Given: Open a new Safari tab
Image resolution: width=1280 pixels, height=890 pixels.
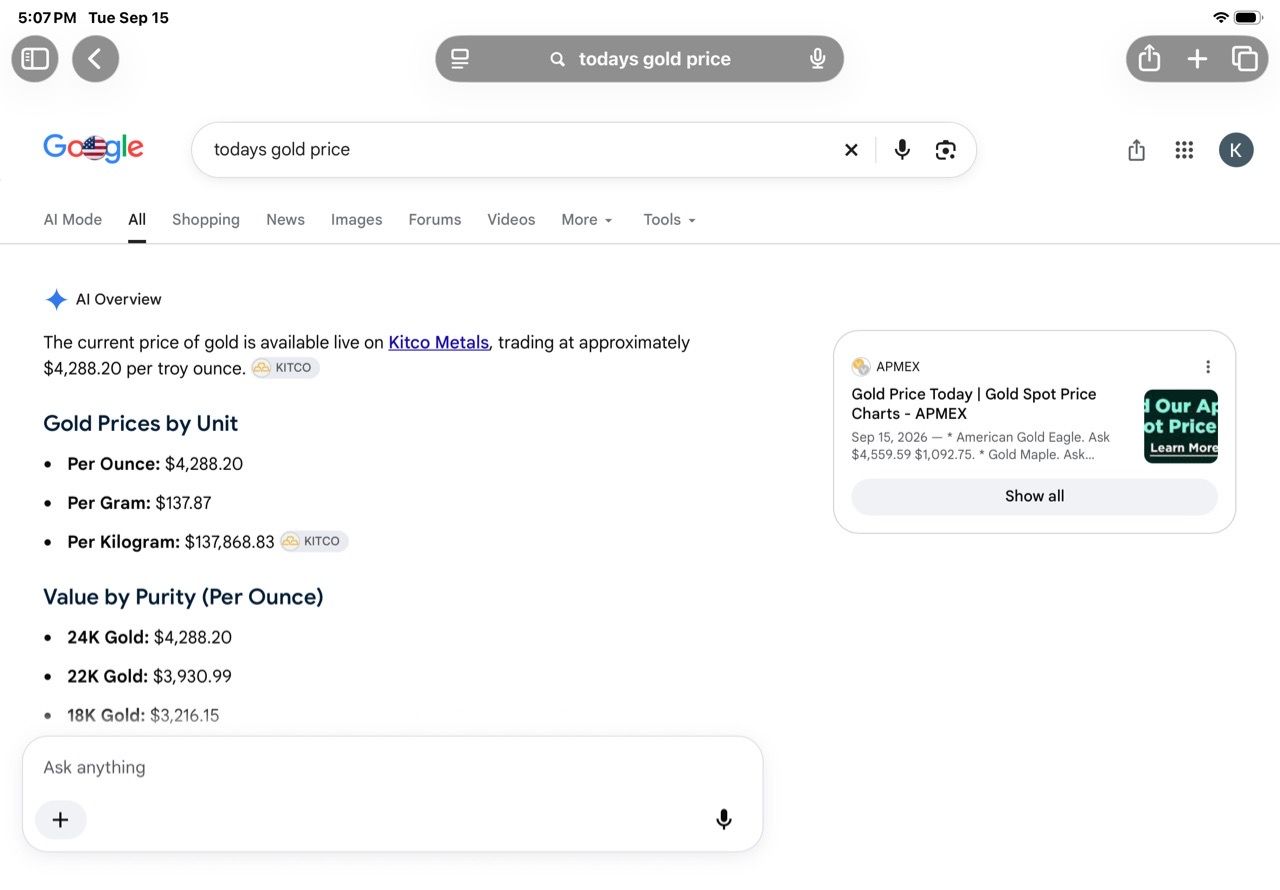Looking at the screenshot, I should tap(1197, 59).
